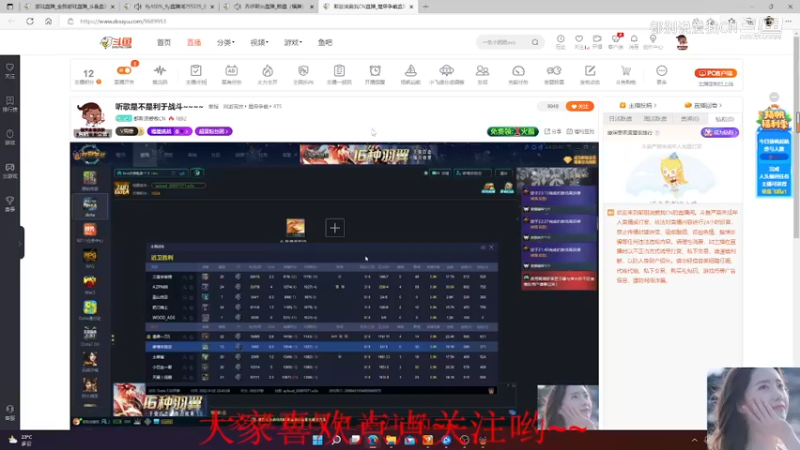Expand the 游戏 games dropdown
Viewport: 800px width, 450px height.
click(293, 42)
